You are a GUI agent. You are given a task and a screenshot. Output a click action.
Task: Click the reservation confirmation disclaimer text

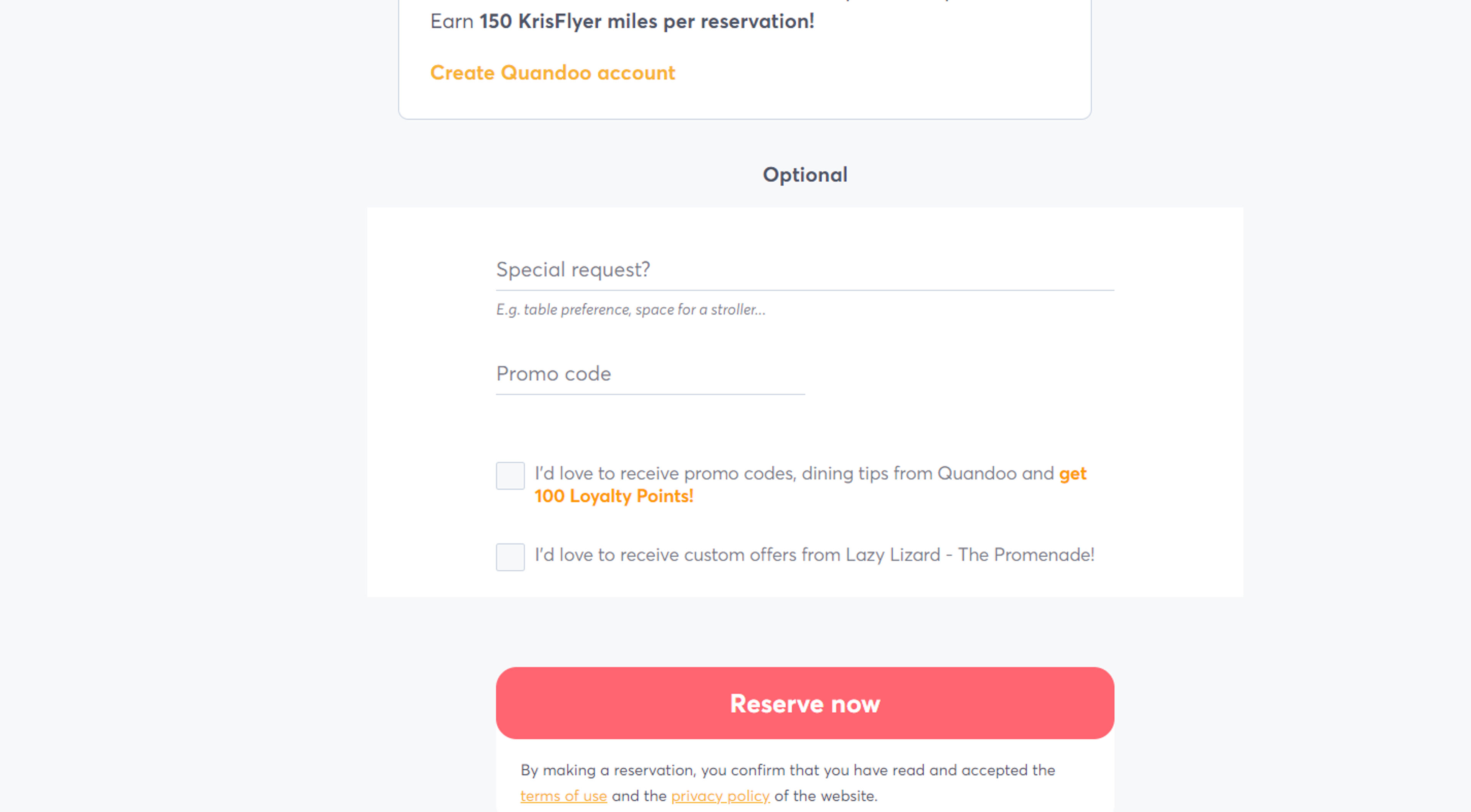[788, 770]
